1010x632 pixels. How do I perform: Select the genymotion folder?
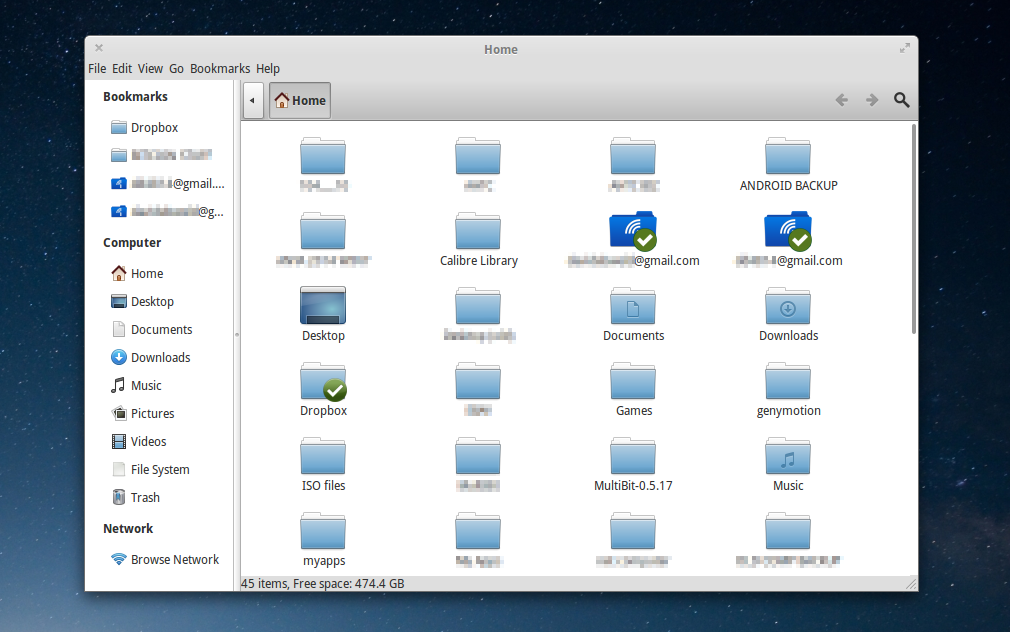point(788,390)
